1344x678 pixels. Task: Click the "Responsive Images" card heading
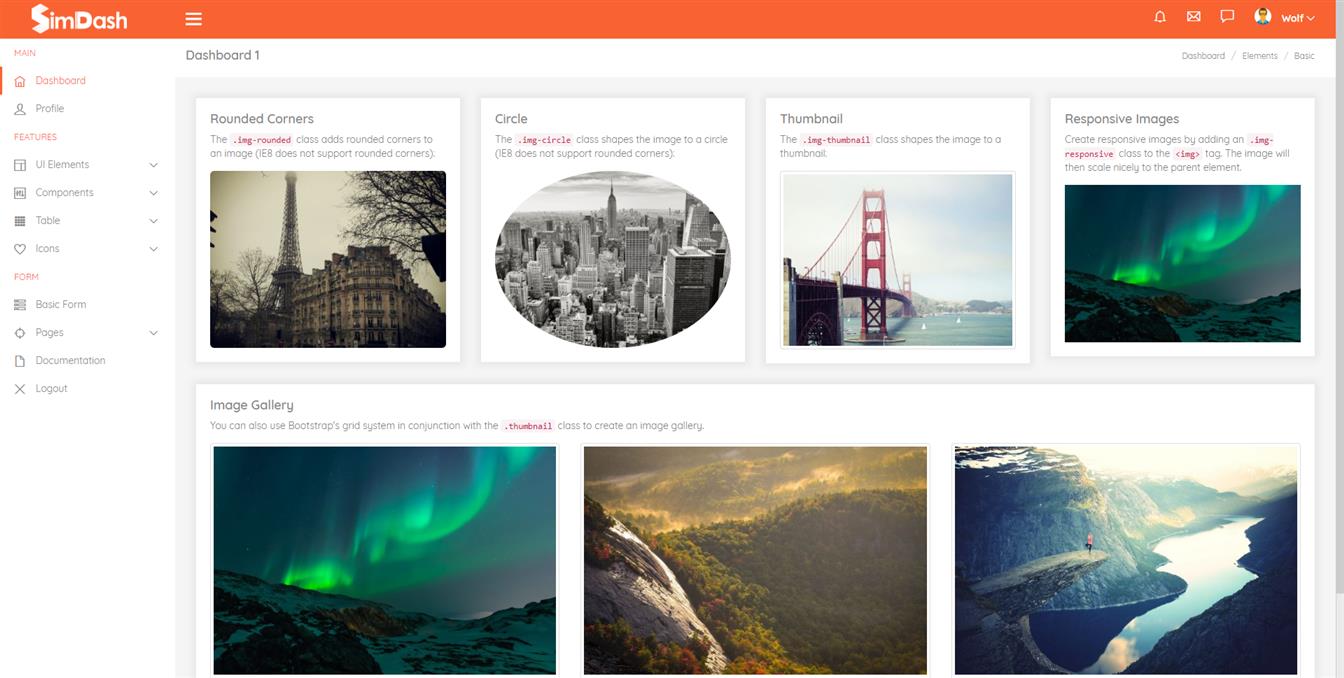pyautogui.click(x=1122, y=119)
